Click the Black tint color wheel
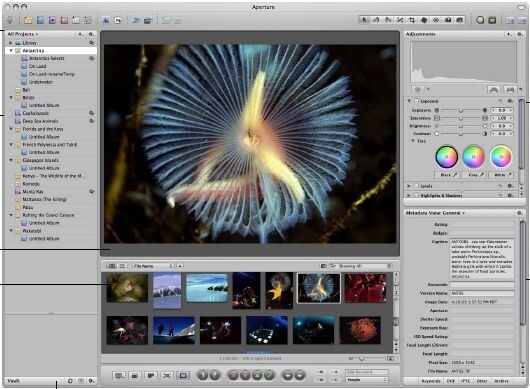The image size is (530, 389). coord(446,157)
